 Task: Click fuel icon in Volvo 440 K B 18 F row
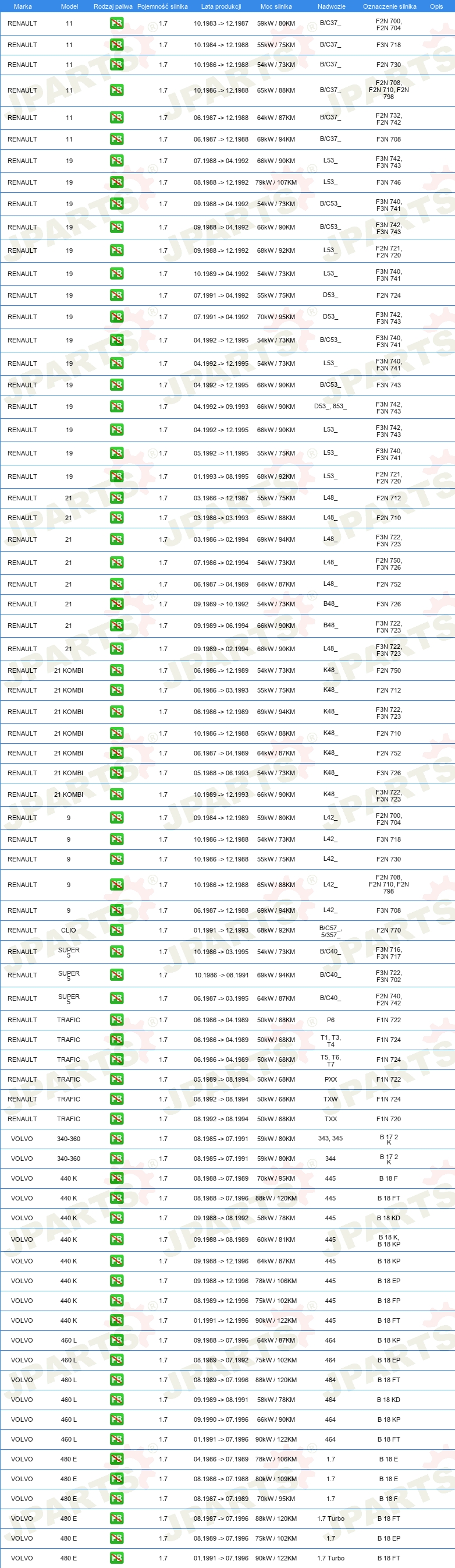pyautogui.click(x=117, y=1178)
